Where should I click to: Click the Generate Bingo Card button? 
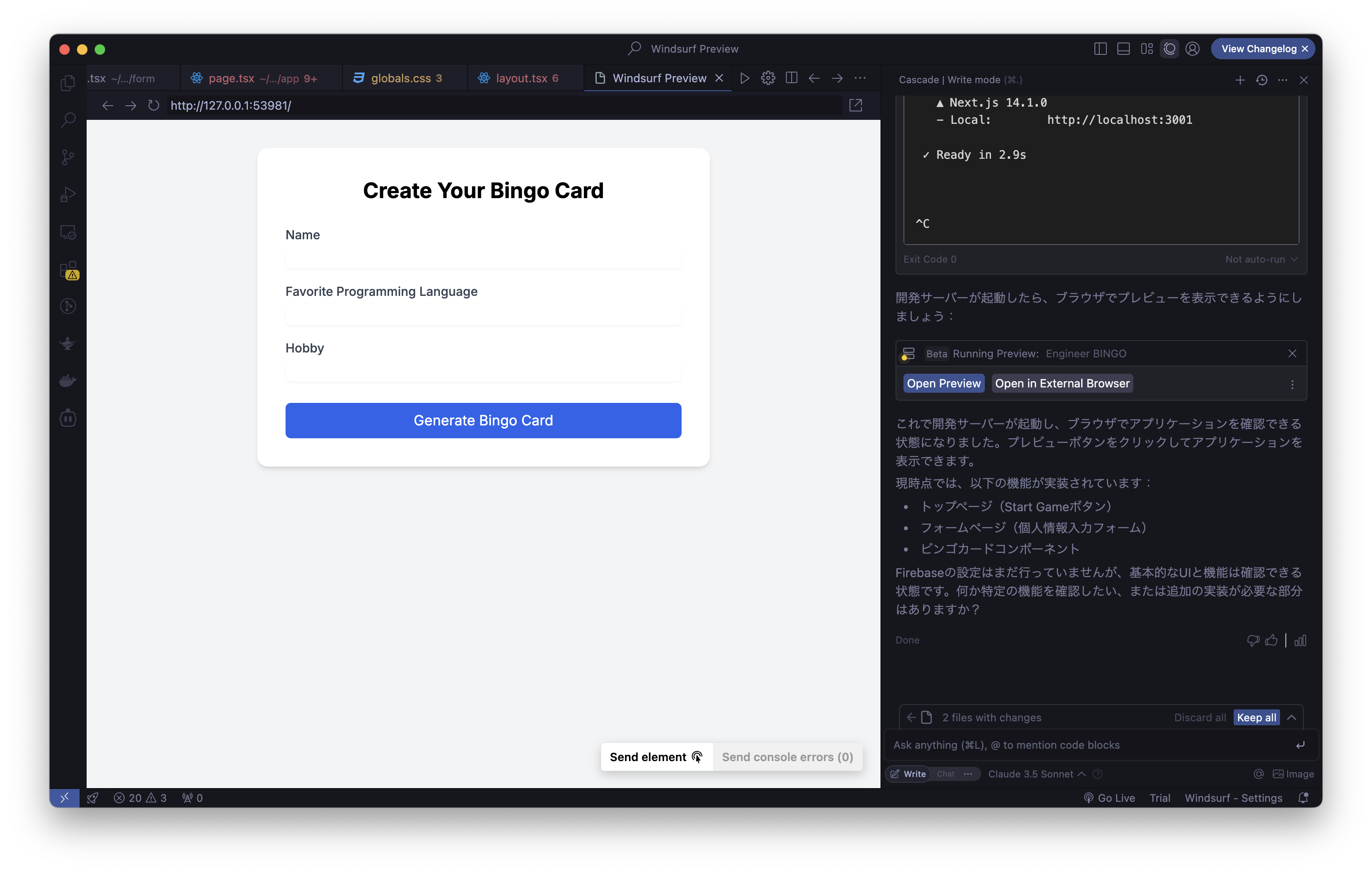coord(483,420)
